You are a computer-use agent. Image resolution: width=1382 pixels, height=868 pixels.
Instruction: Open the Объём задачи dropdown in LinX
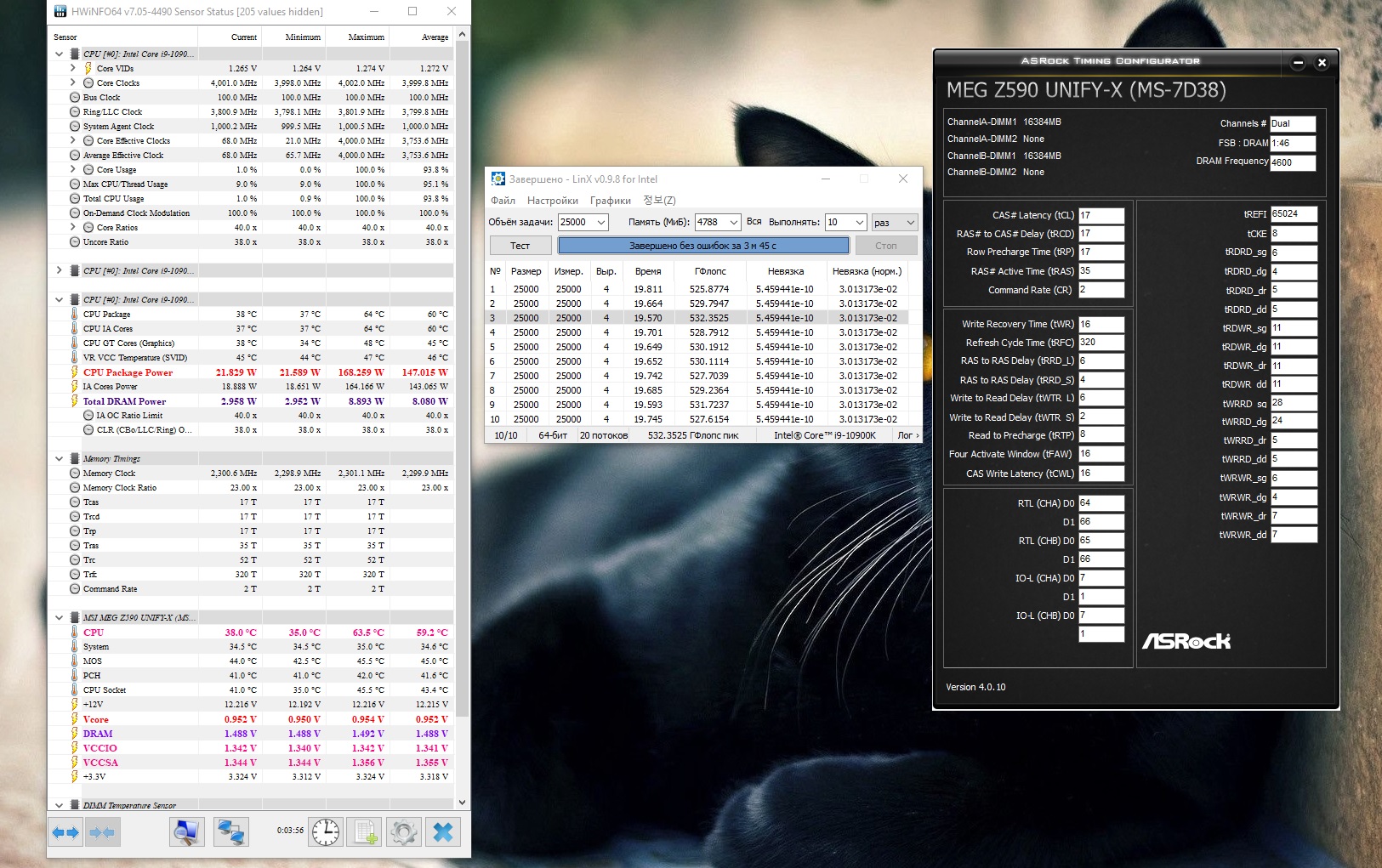(x=601, y=223)
